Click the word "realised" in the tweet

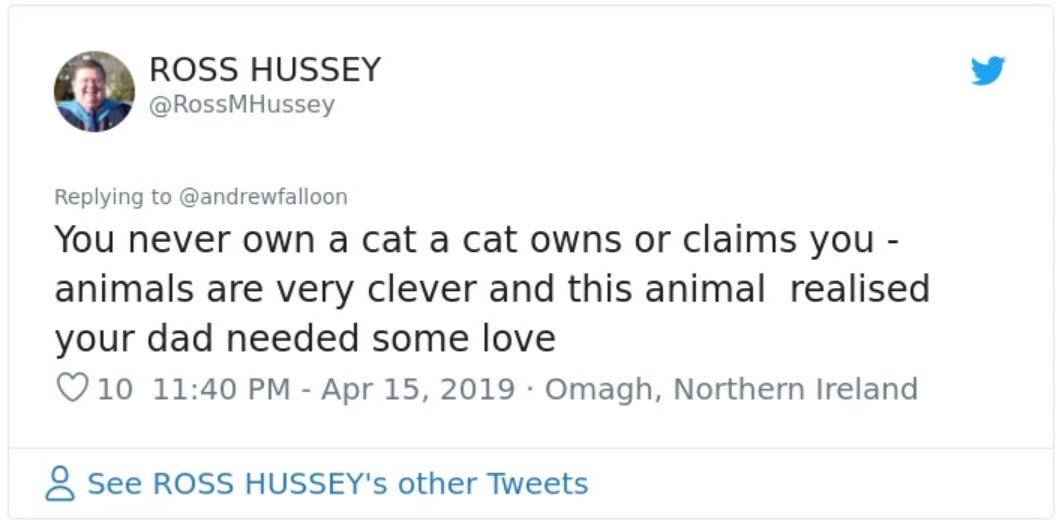(859, 289)
